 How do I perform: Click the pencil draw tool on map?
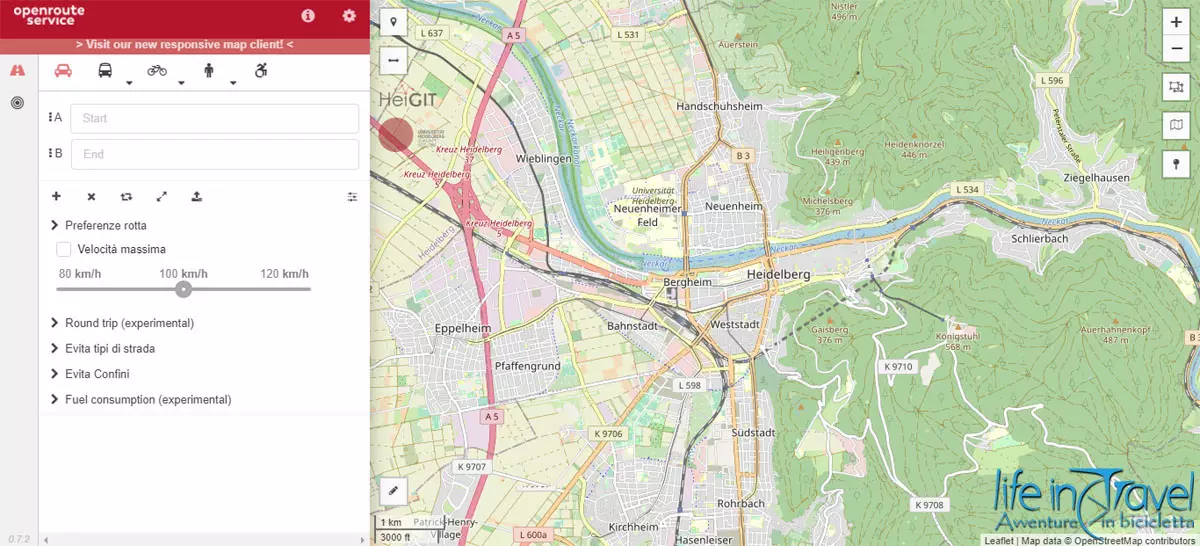394,490
